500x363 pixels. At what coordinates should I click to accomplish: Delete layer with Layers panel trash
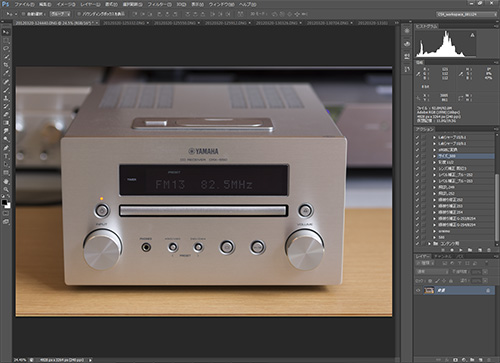pos(489,360)
